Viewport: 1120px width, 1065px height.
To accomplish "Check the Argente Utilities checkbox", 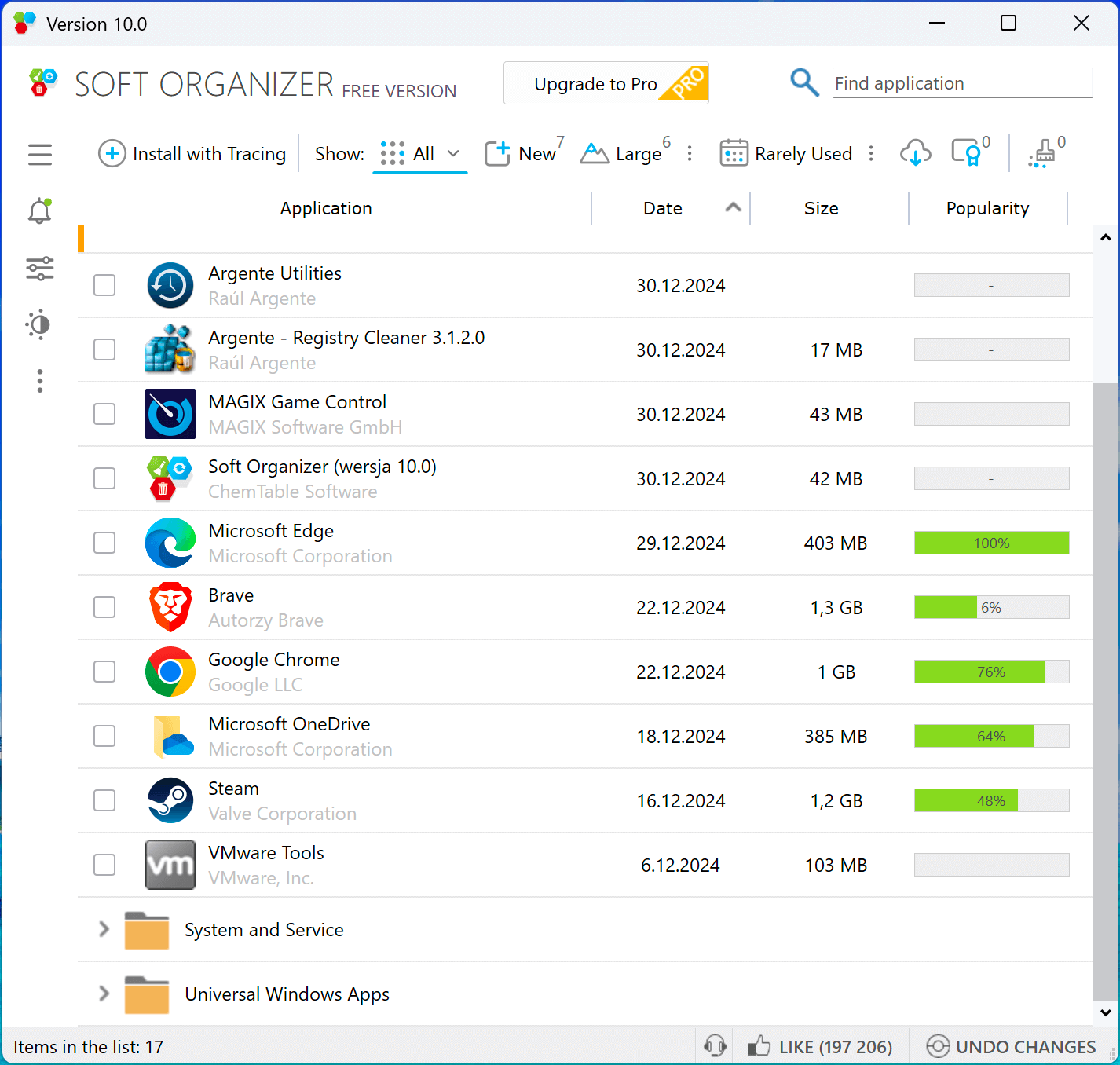I will click(104, 285).
